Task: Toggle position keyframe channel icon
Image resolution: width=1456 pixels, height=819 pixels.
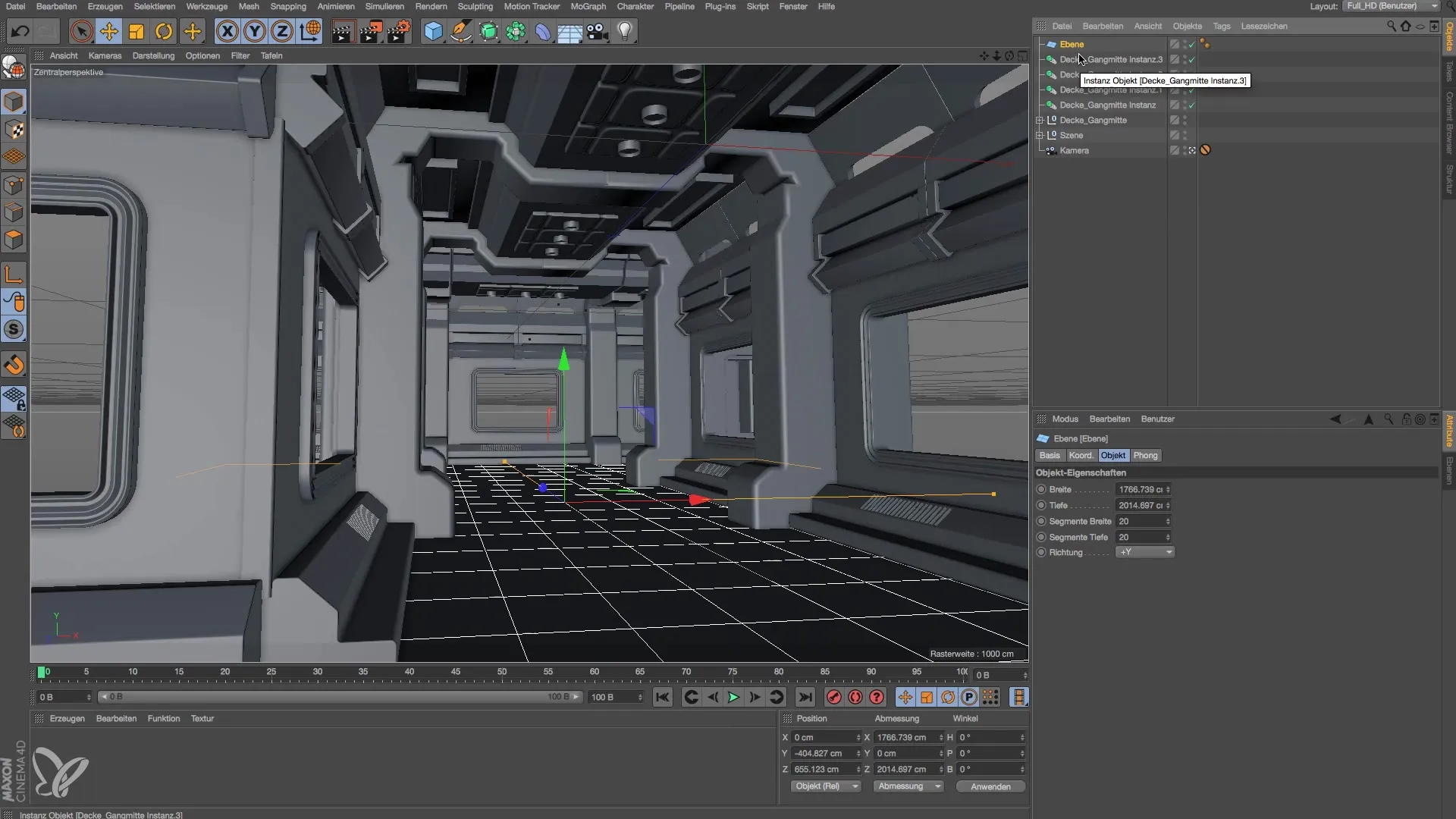Action: [905, 697]
